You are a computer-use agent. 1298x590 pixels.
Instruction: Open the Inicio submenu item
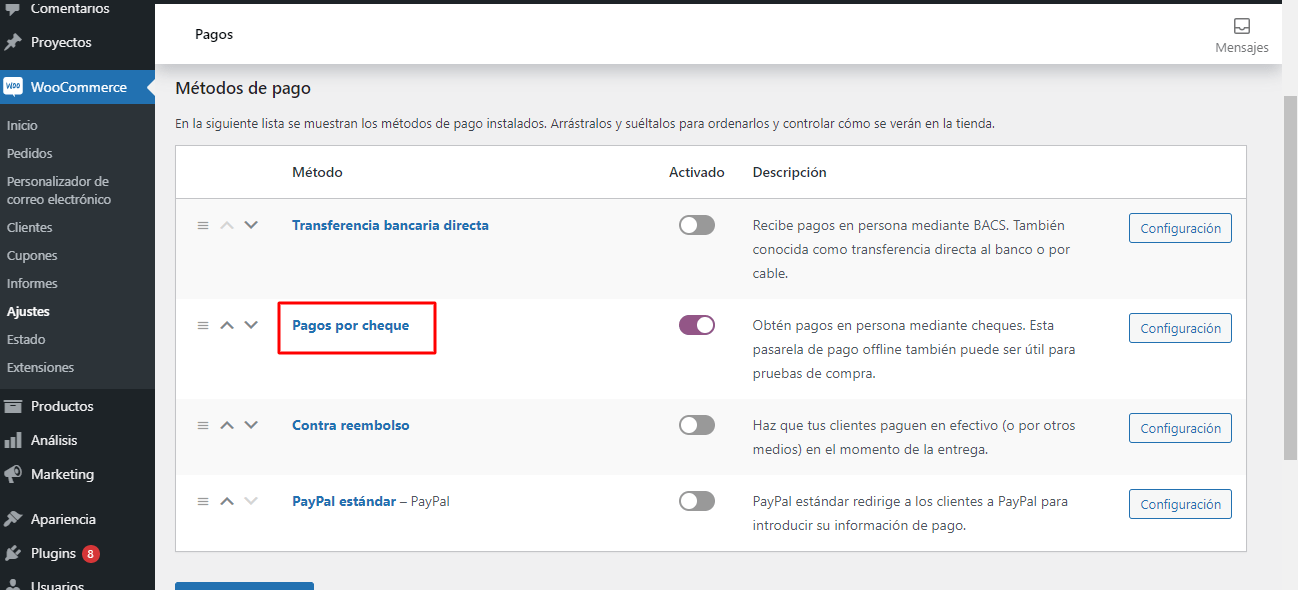(22, 125)
